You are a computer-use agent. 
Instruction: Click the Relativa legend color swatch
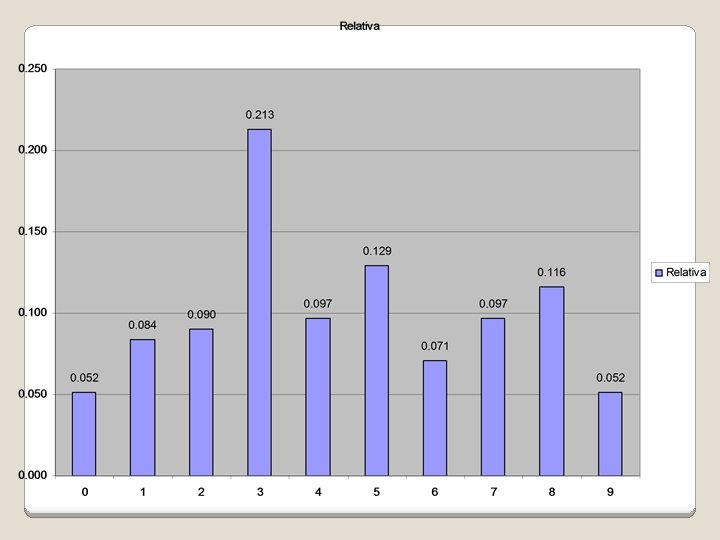click(659, 273)
